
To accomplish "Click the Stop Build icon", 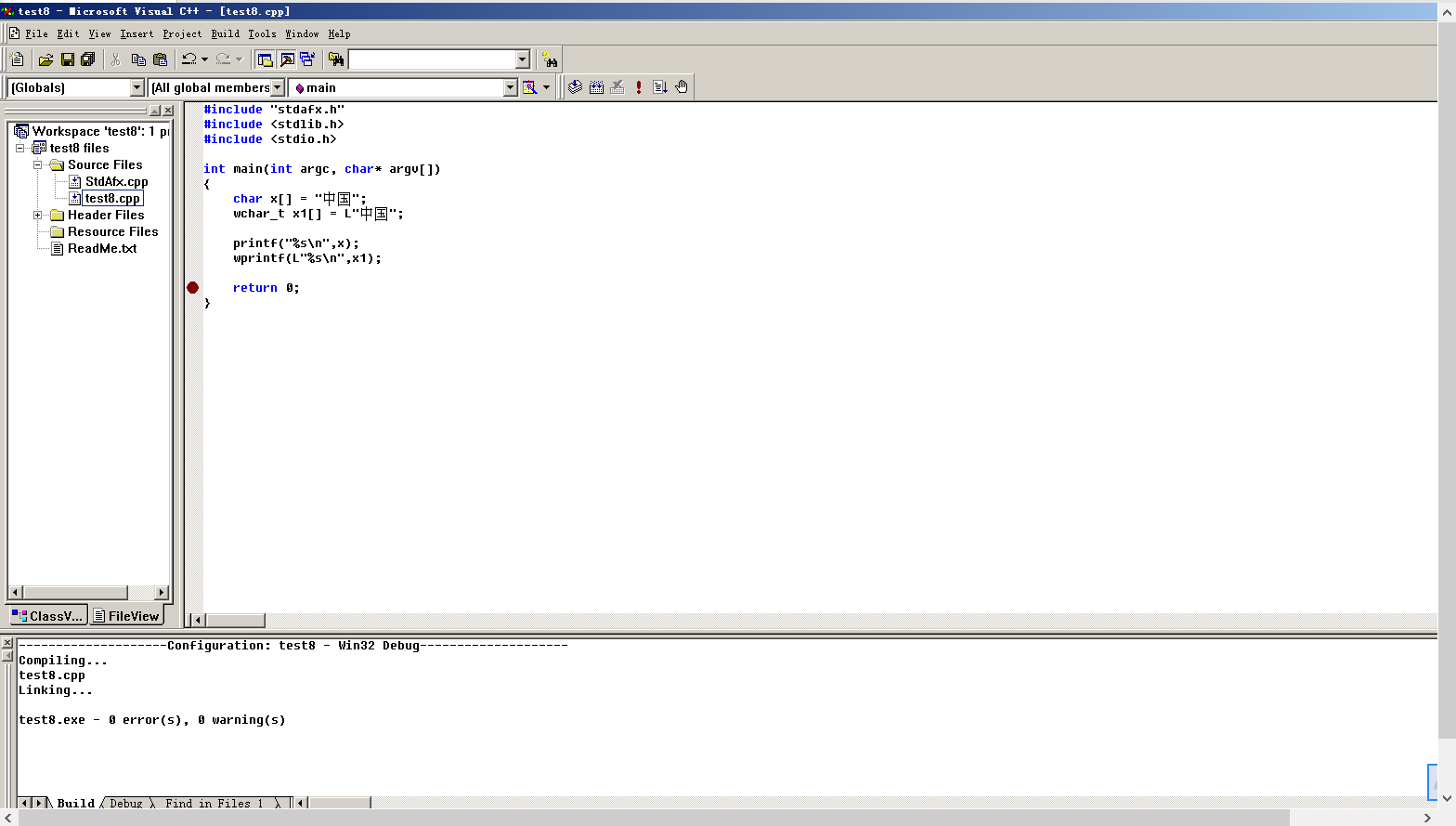I will pos(617,87).
